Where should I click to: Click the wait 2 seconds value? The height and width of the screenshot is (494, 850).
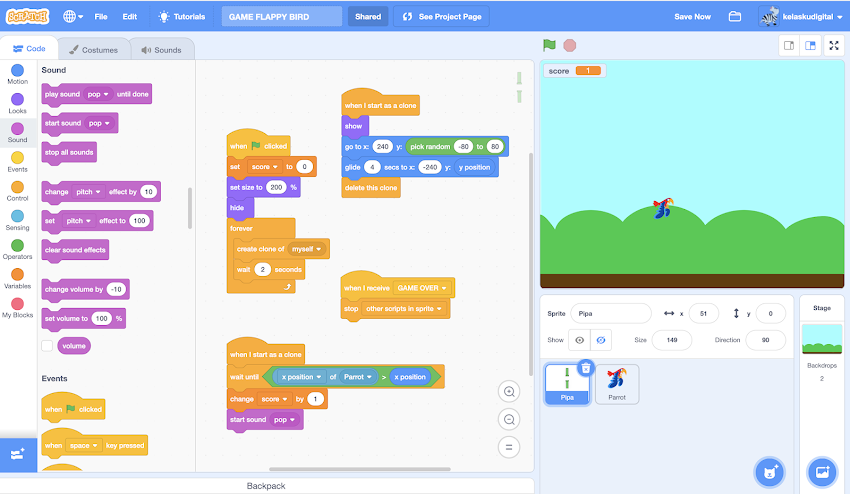(262, 270)
